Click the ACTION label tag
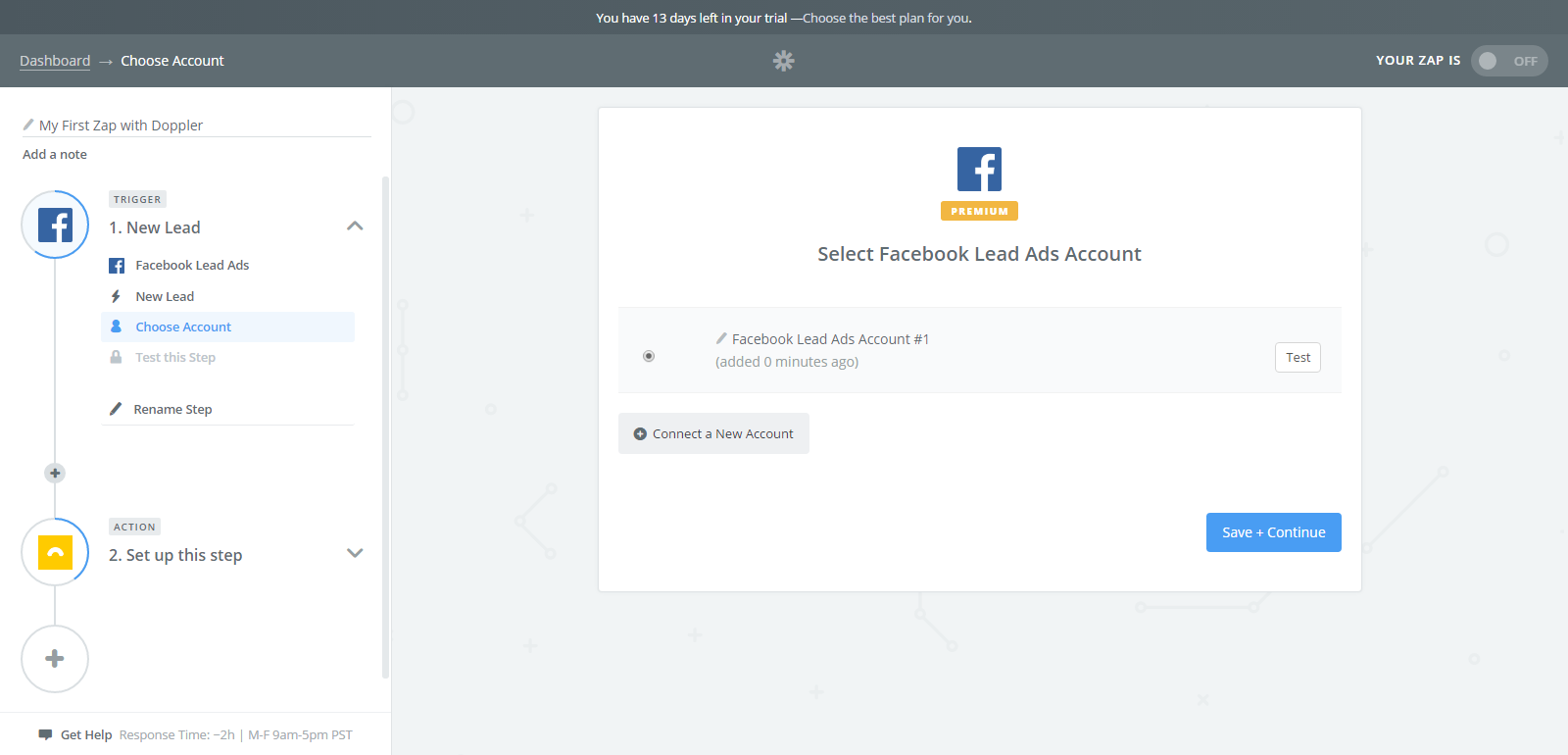 click(134, 527)
